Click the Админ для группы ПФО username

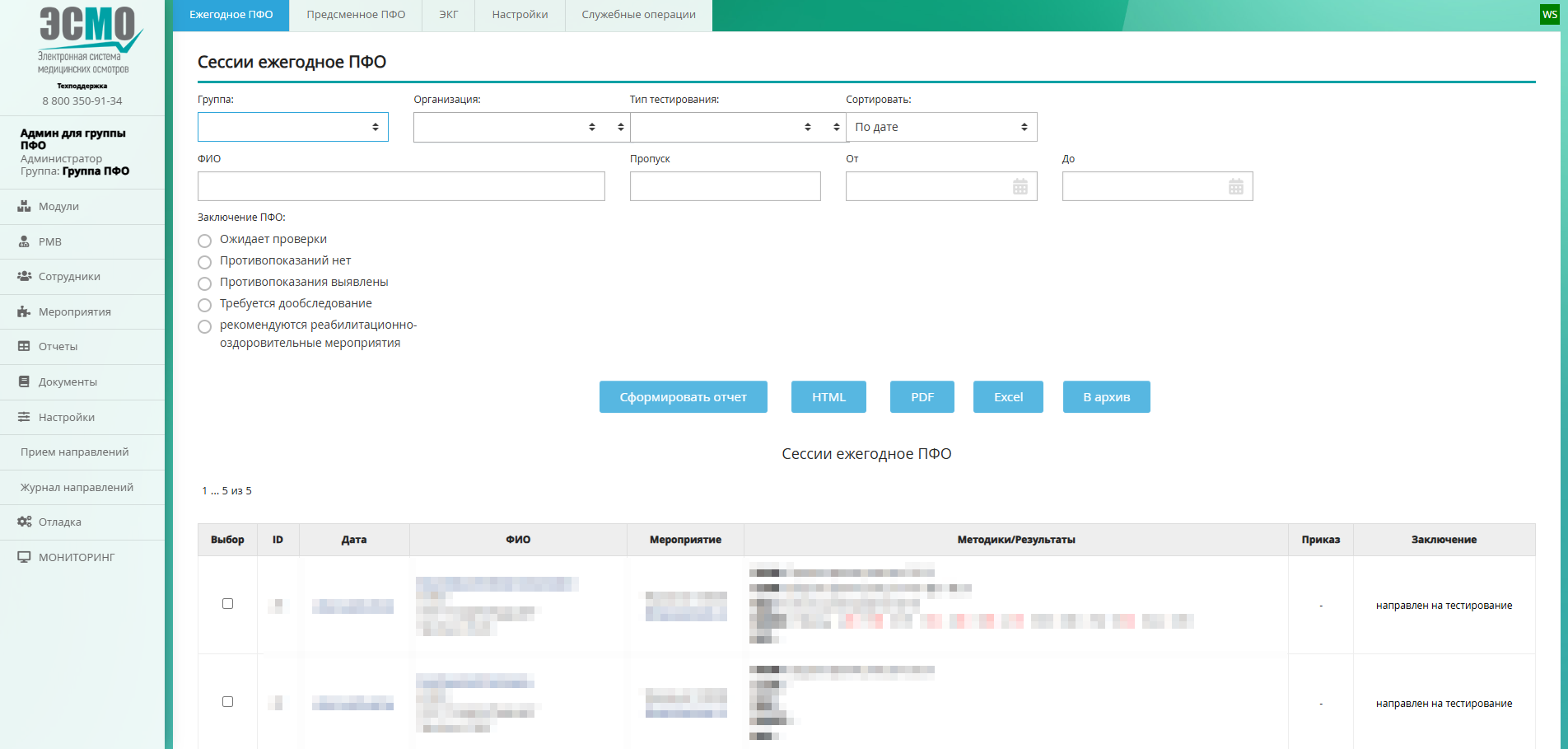pyautogui.click(x=73, y=138)
